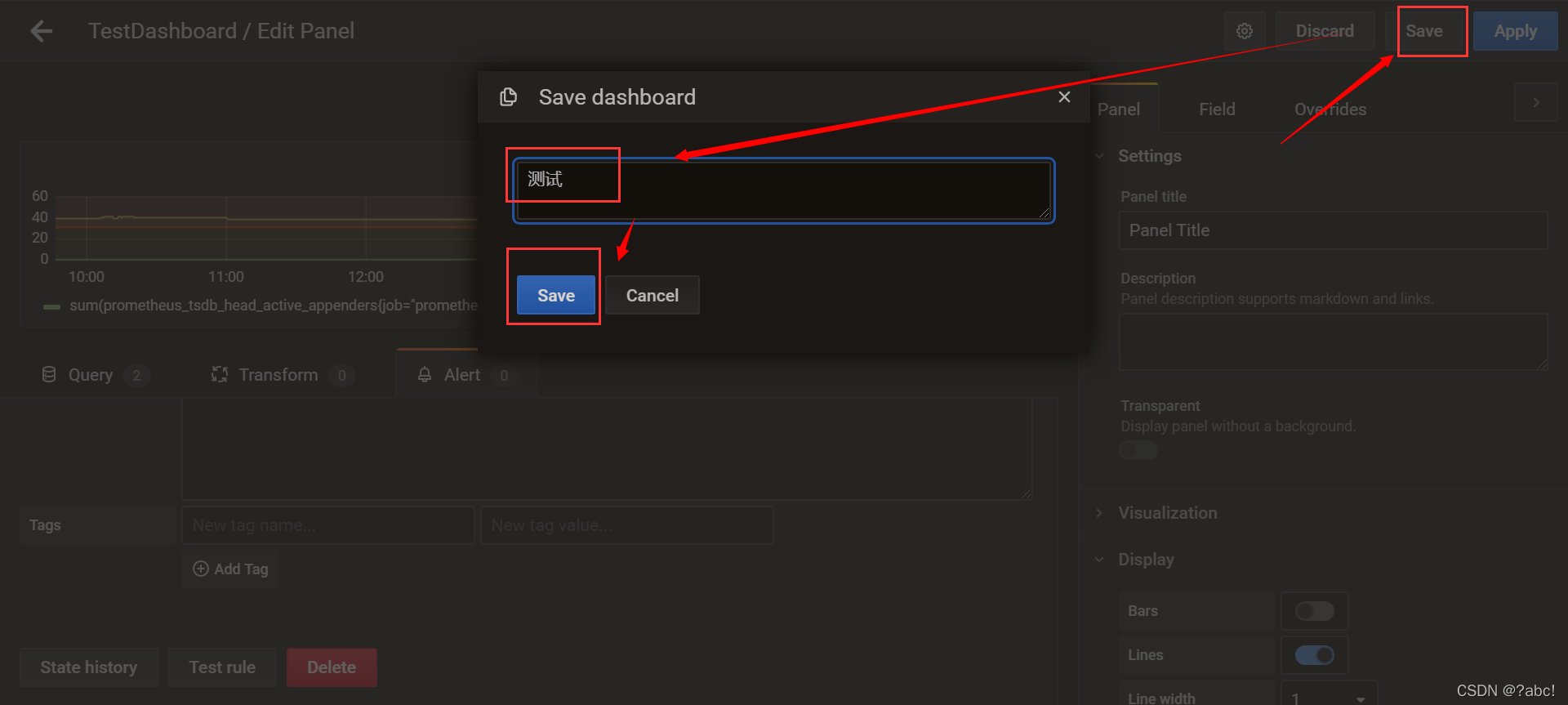Click the Panel title input field
The height and width of the screenshot is (705, 1568).
point(1334,230)
